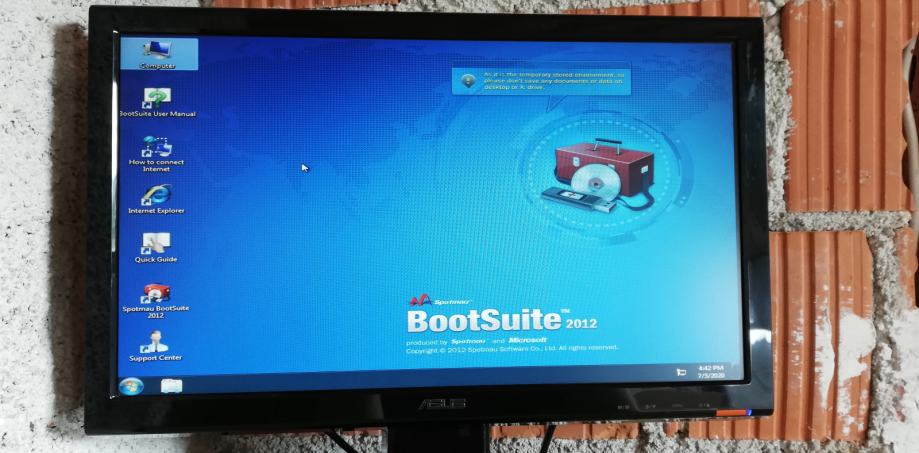Open the BootSuite User Manual shortcut
Image resolution: width=919 pixels, height=453 pixels.
pyautogui.click(x=157, y=103)
